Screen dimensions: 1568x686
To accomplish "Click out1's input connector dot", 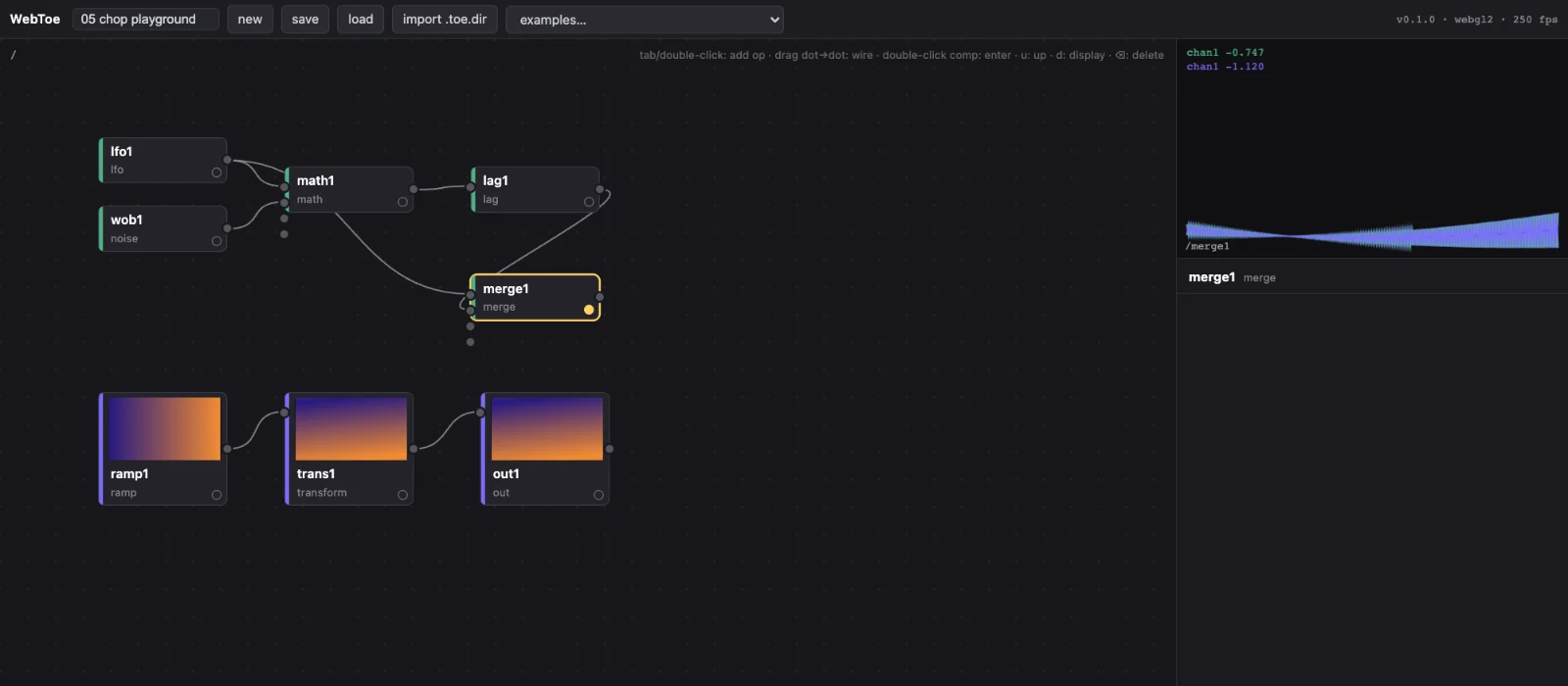I will tap(480, 413).
